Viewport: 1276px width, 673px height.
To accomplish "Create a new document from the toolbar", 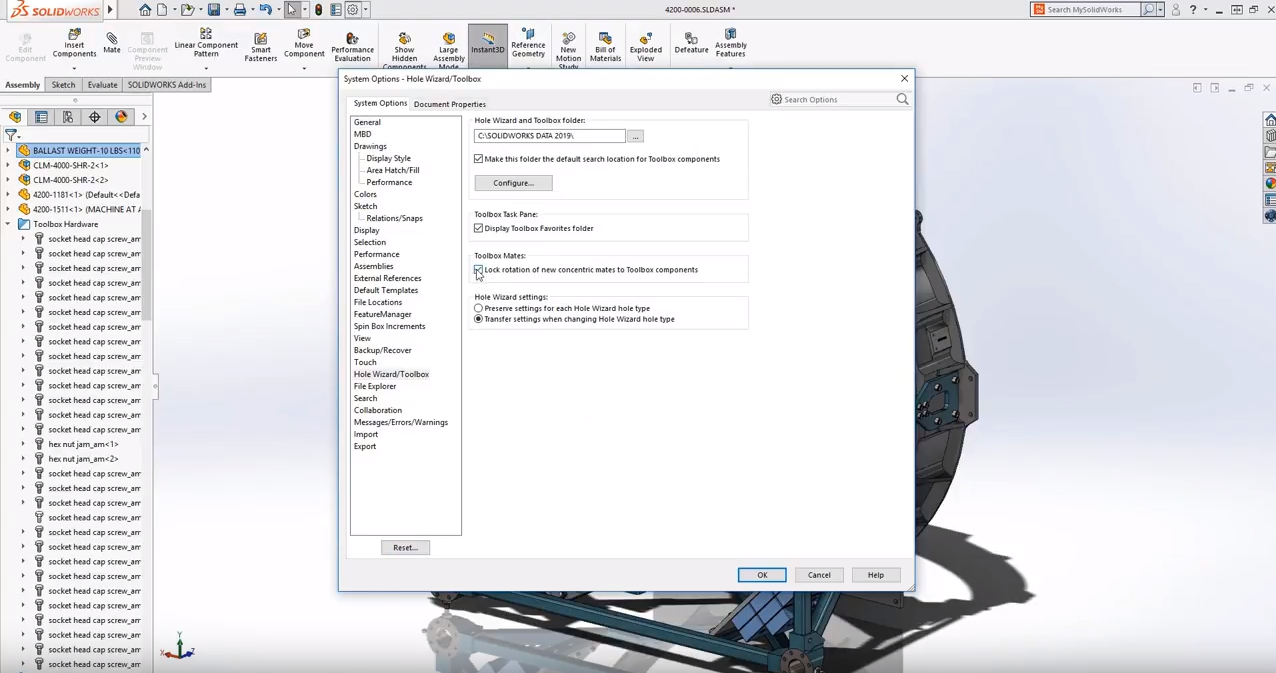I will coord(162,10).
